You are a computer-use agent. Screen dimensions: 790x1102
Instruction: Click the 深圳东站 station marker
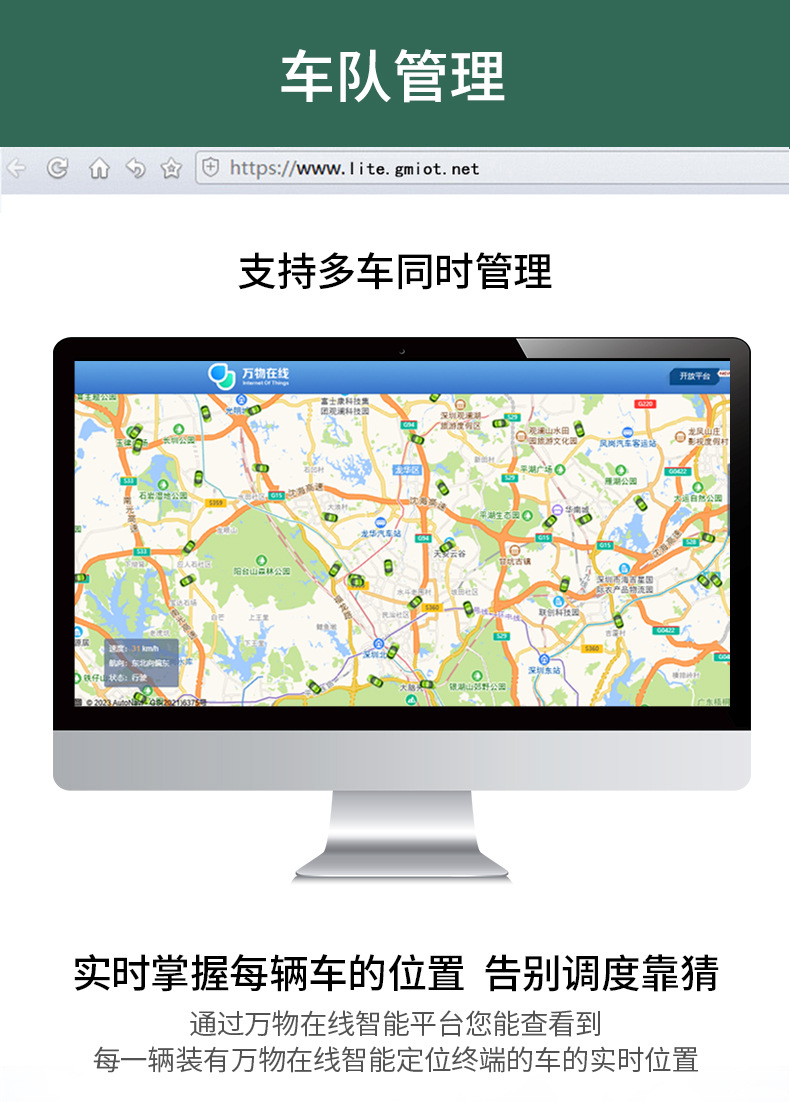[544, 660]
